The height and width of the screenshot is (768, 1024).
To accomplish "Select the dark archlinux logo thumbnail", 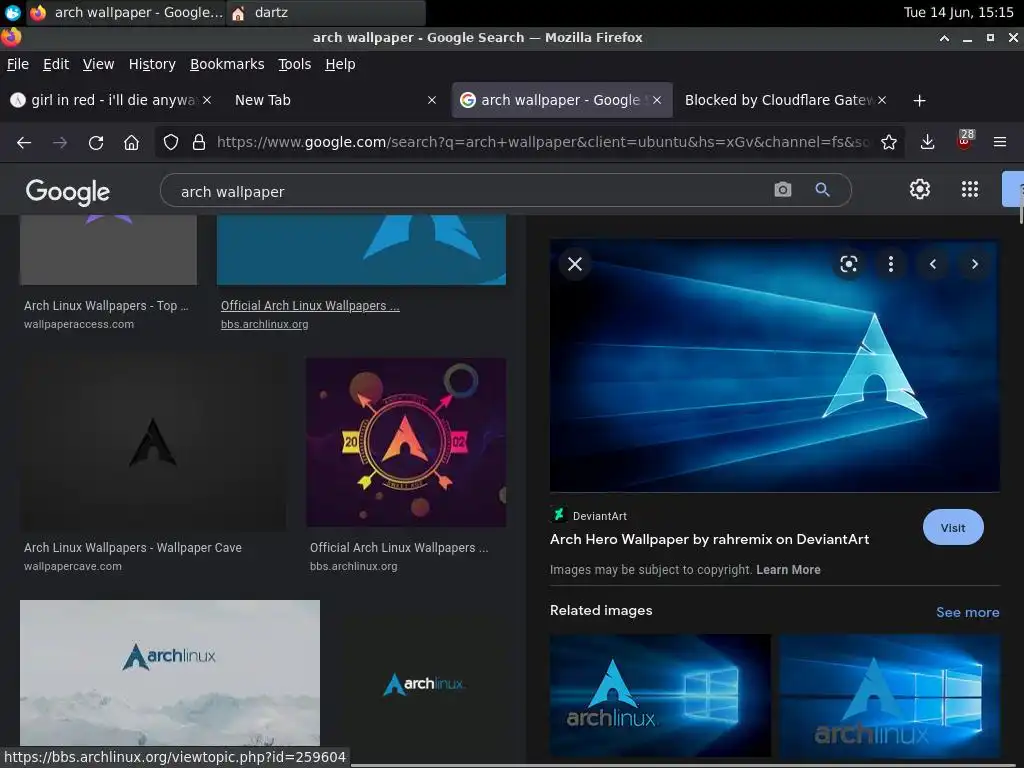I will point(423,682).
